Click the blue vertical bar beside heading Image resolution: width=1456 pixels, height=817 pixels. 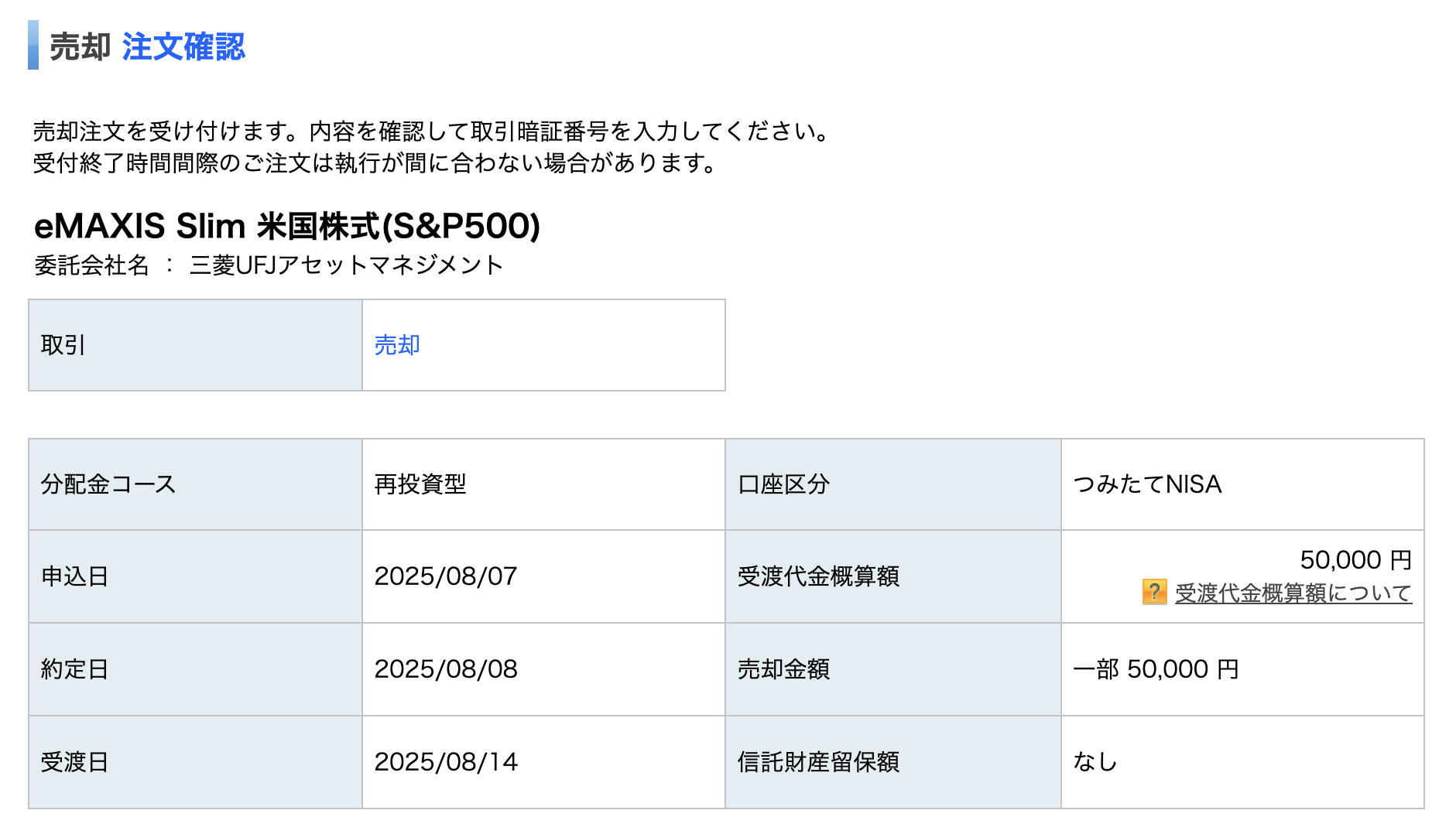pos(33,46)
